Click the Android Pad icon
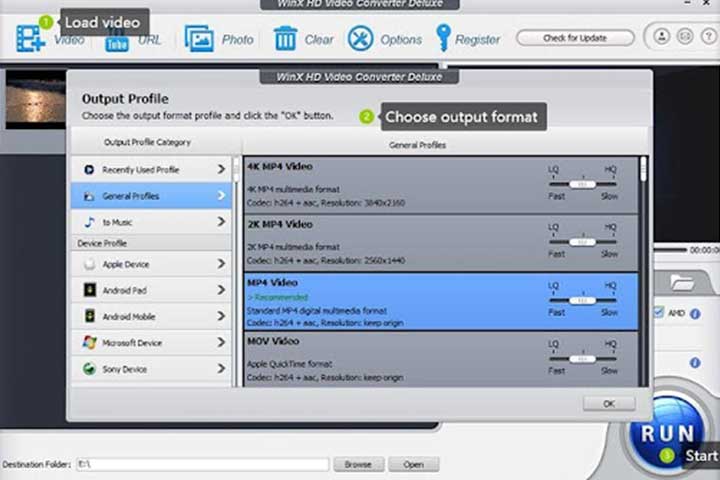Image resolution: width=720 pixels, height=480 pixels. click(x=90, y=290)
